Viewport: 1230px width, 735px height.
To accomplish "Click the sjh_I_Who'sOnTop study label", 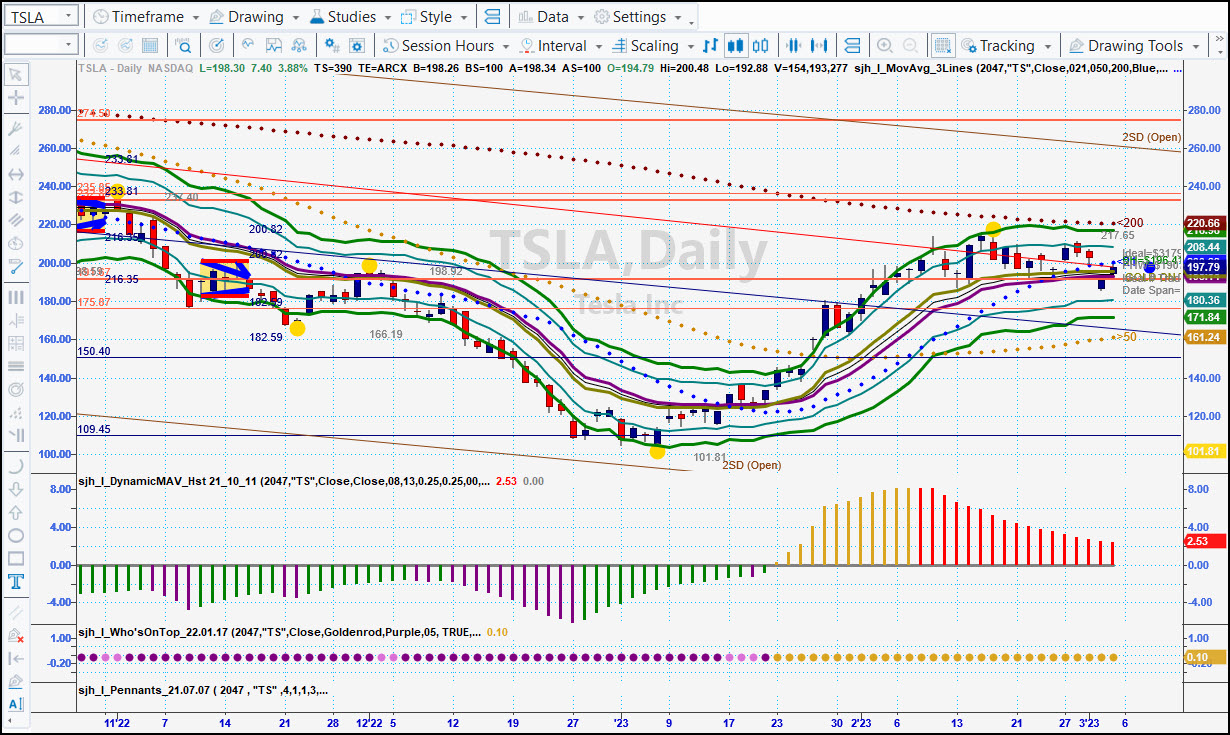I will 280,632.
